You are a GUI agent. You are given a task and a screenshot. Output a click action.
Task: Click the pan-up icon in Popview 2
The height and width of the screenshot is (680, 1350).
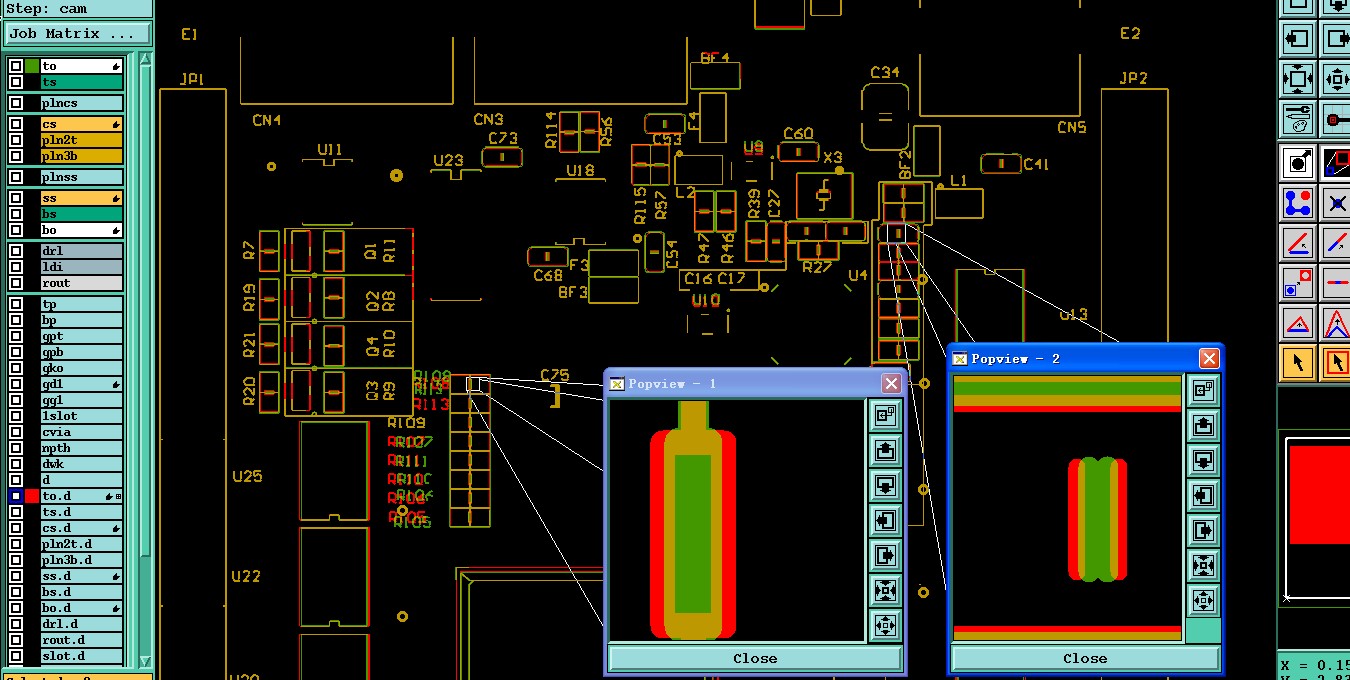point(1203,425)
